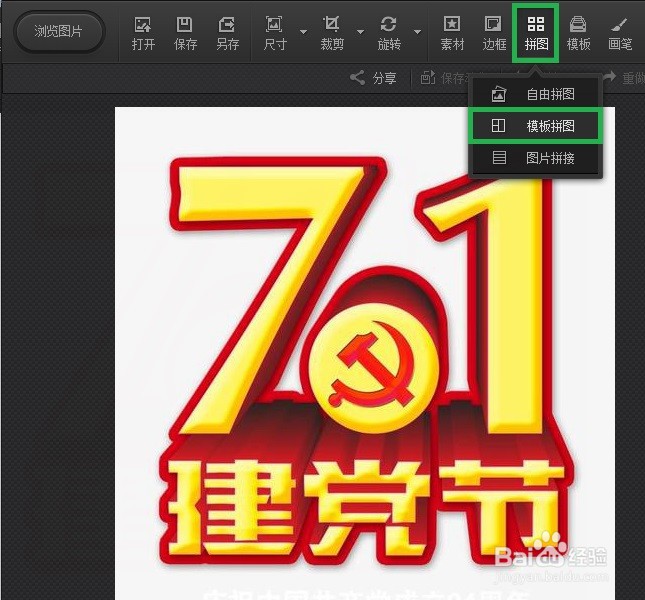Choose 另存 to save as

click(227, 34)
